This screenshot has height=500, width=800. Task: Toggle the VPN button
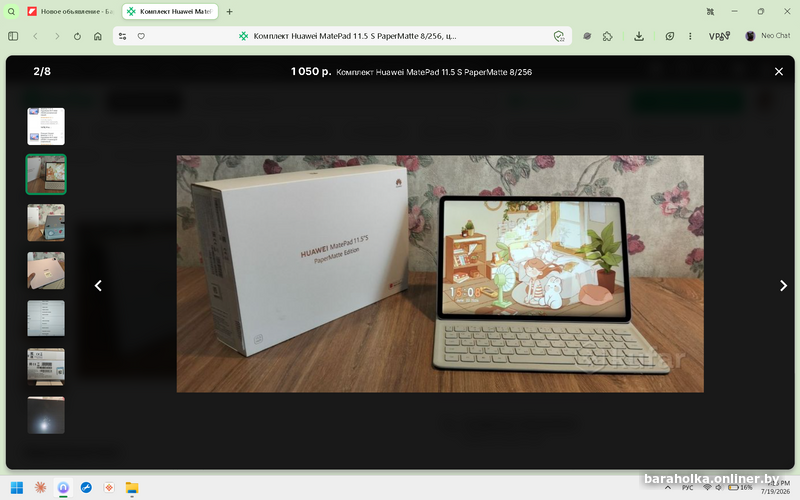[x=719, y=36]
